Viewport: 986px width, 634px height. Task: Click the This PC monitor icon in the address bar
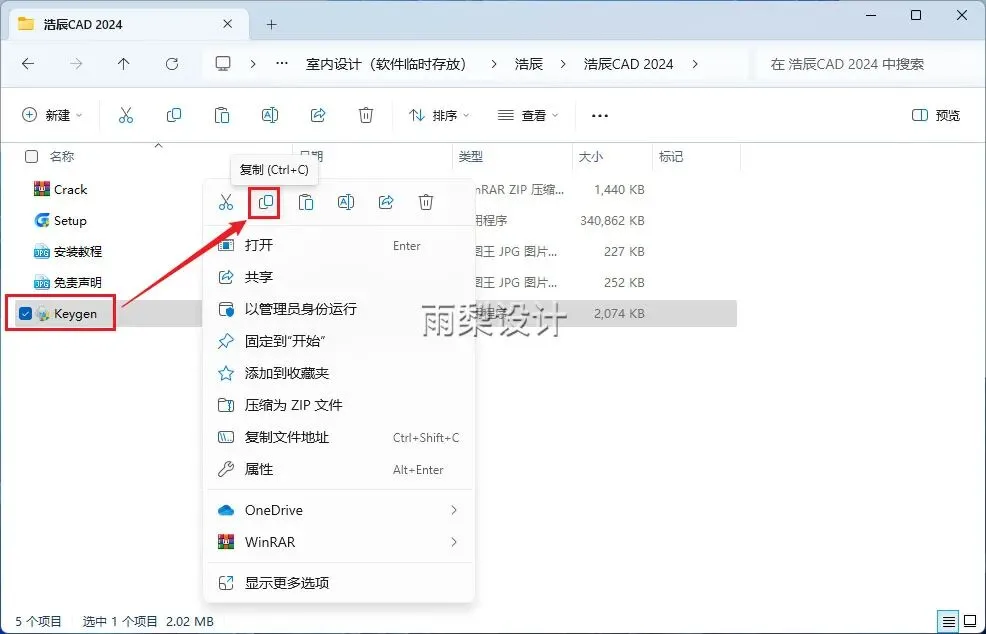click(x=223, y=64)
